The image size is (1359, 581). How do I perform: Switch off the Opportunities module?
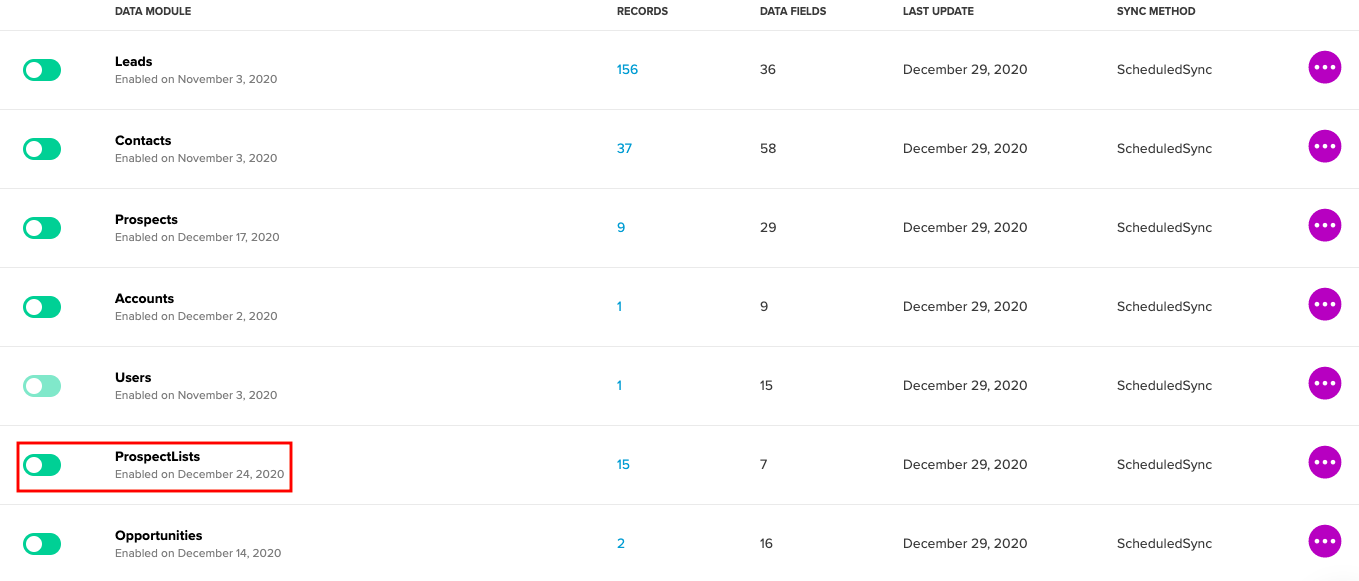coord(42,544)
